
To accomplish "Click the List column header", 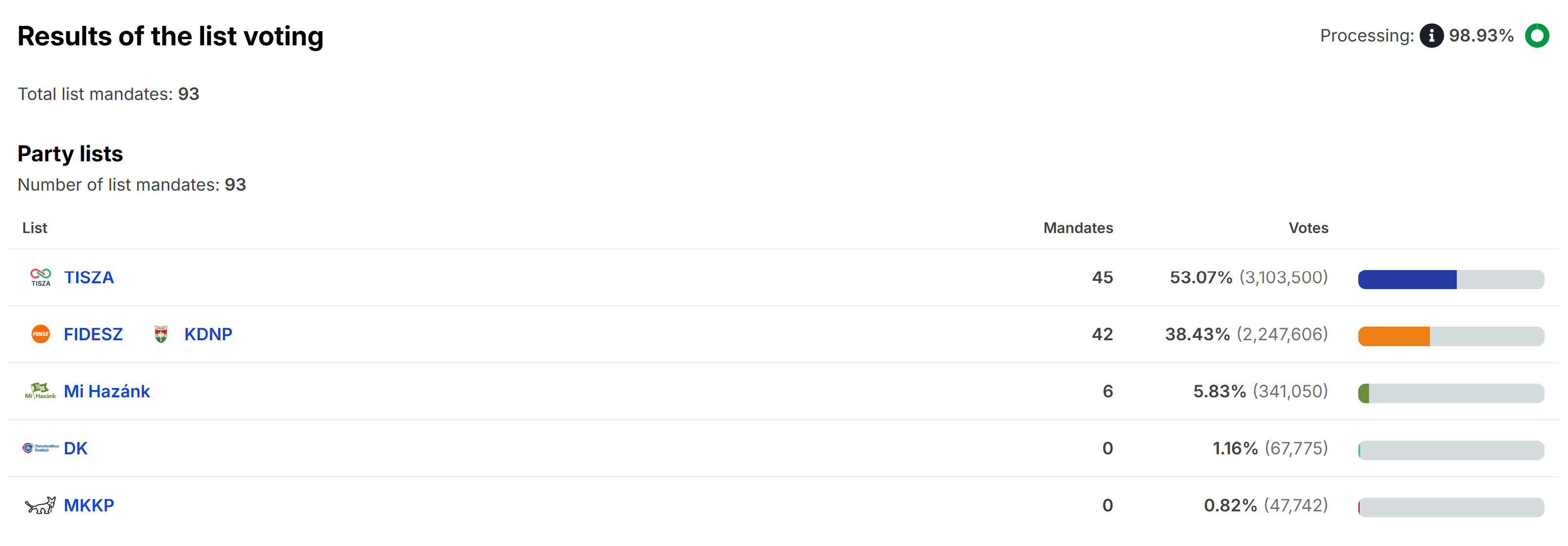I will pos(35,228).
